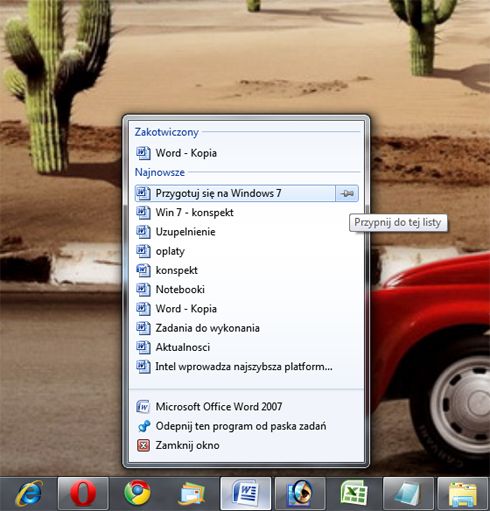Open recent document 'Notebooki'

(x=247, y=289)
